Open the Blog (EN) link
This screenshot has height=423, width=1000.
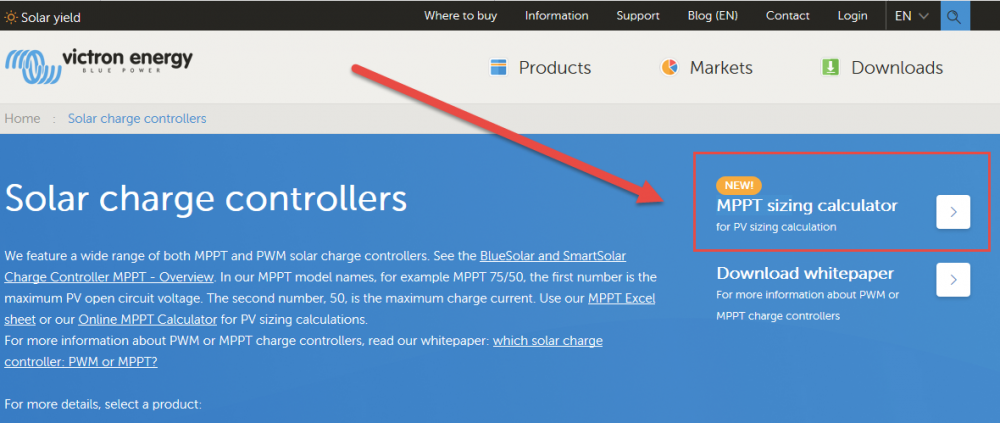pyautogui.click(x=712, y=16)
